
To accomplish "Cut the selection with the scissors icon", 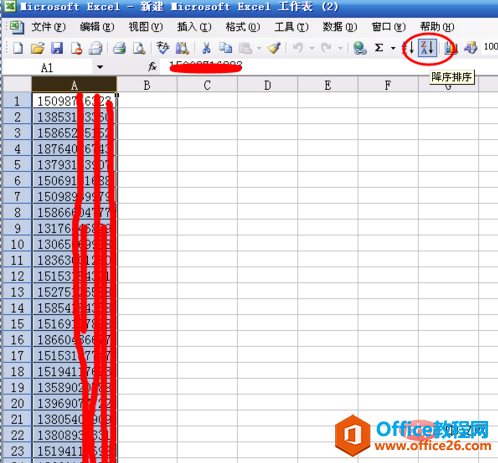I will (x=206, y=48).
